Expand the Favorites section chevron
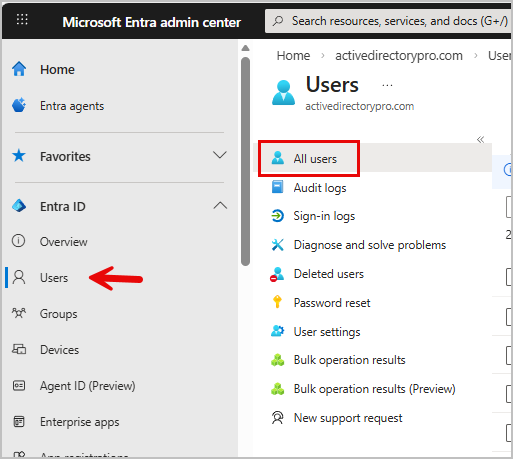Screen dimensions: 513x459 coord(220,155)
